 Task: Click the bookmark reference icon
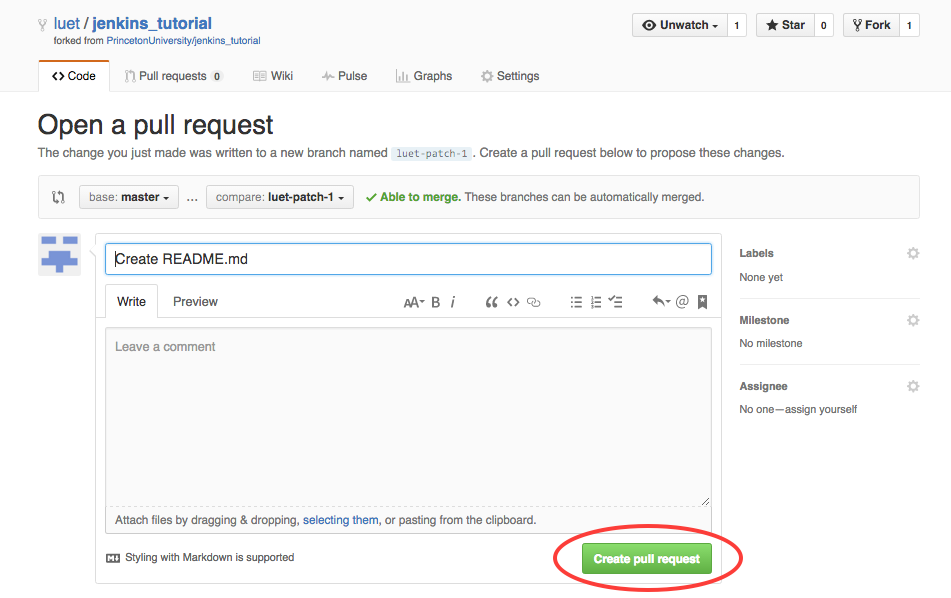click(702, 301)
